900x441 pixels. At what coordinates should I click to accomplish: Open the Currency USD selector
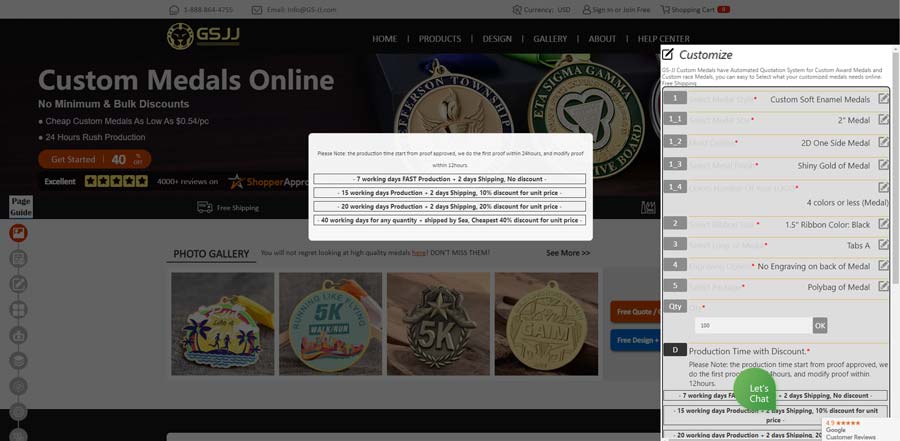tap(541, 10)
